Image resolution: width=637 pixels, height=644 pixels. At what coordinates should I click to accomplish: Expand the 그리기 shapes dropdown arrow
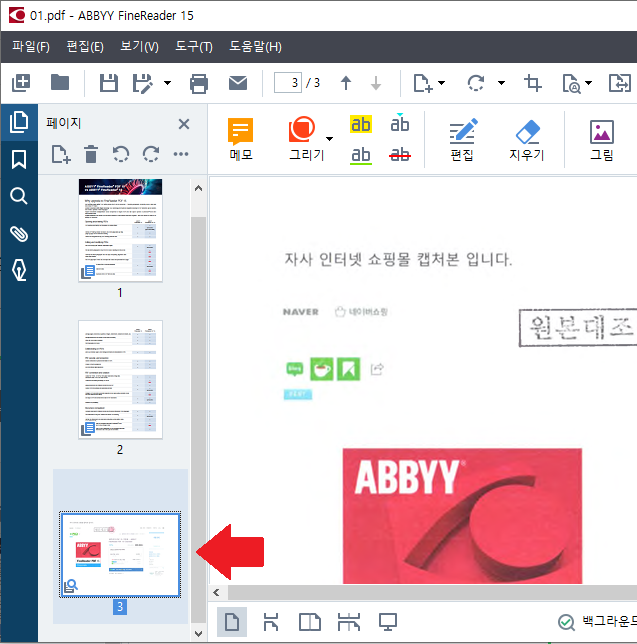tap(329, 139)
